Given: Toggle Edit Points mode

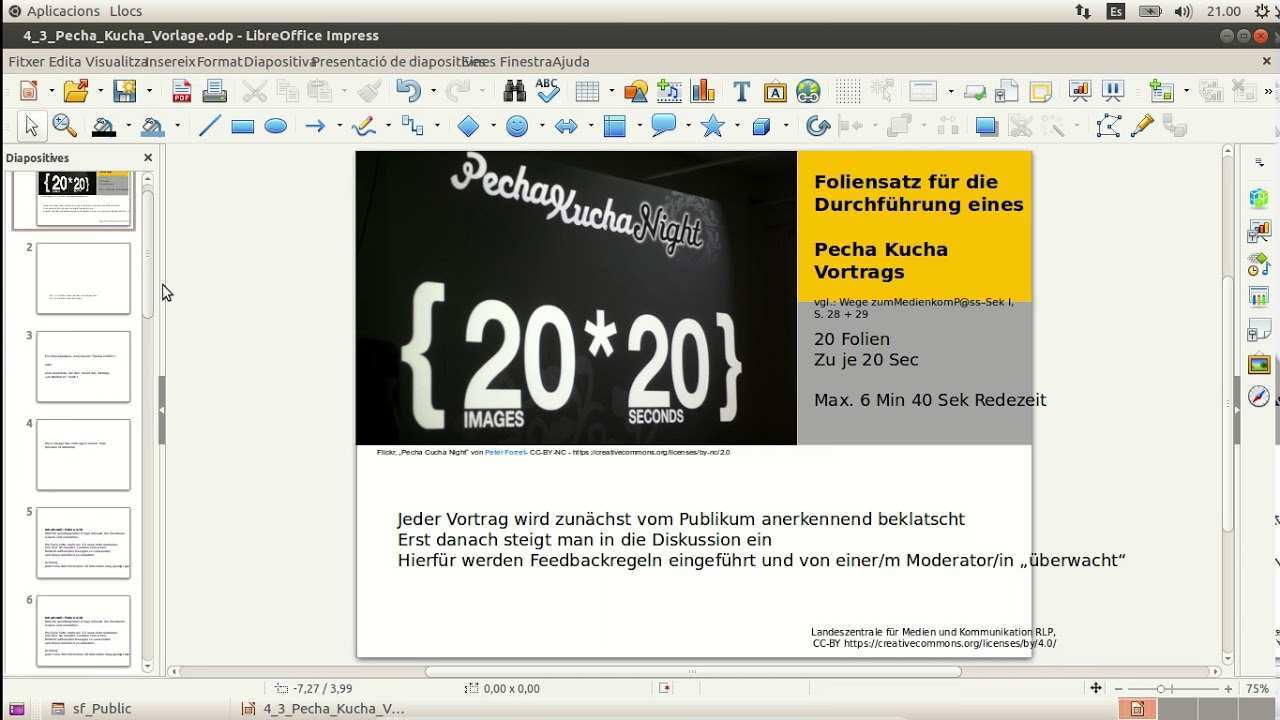Looking at the screenshot, I should 1108,127.
